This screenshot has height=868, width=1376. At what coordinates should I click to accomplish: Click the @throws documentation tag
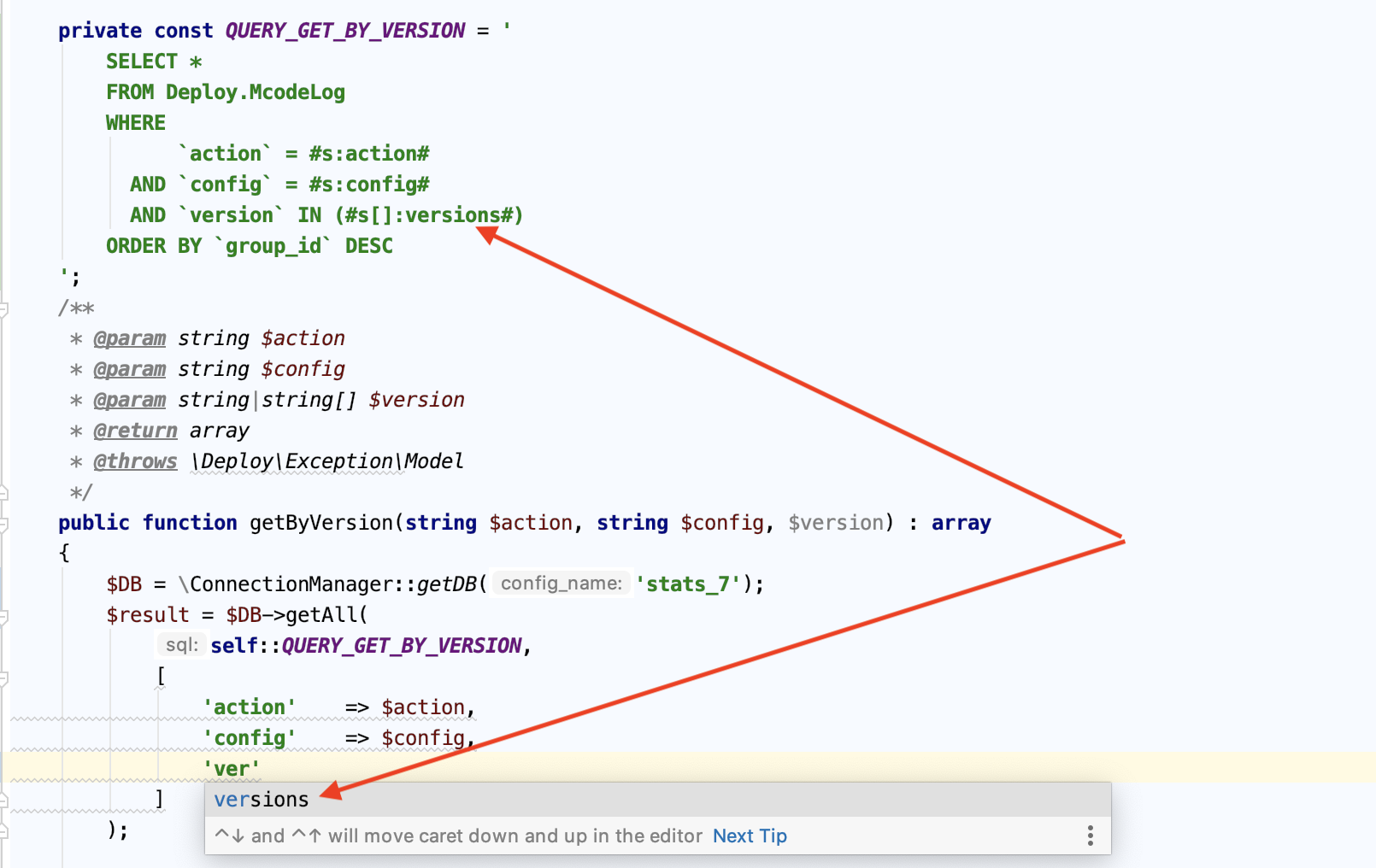(x=135, y=460)
